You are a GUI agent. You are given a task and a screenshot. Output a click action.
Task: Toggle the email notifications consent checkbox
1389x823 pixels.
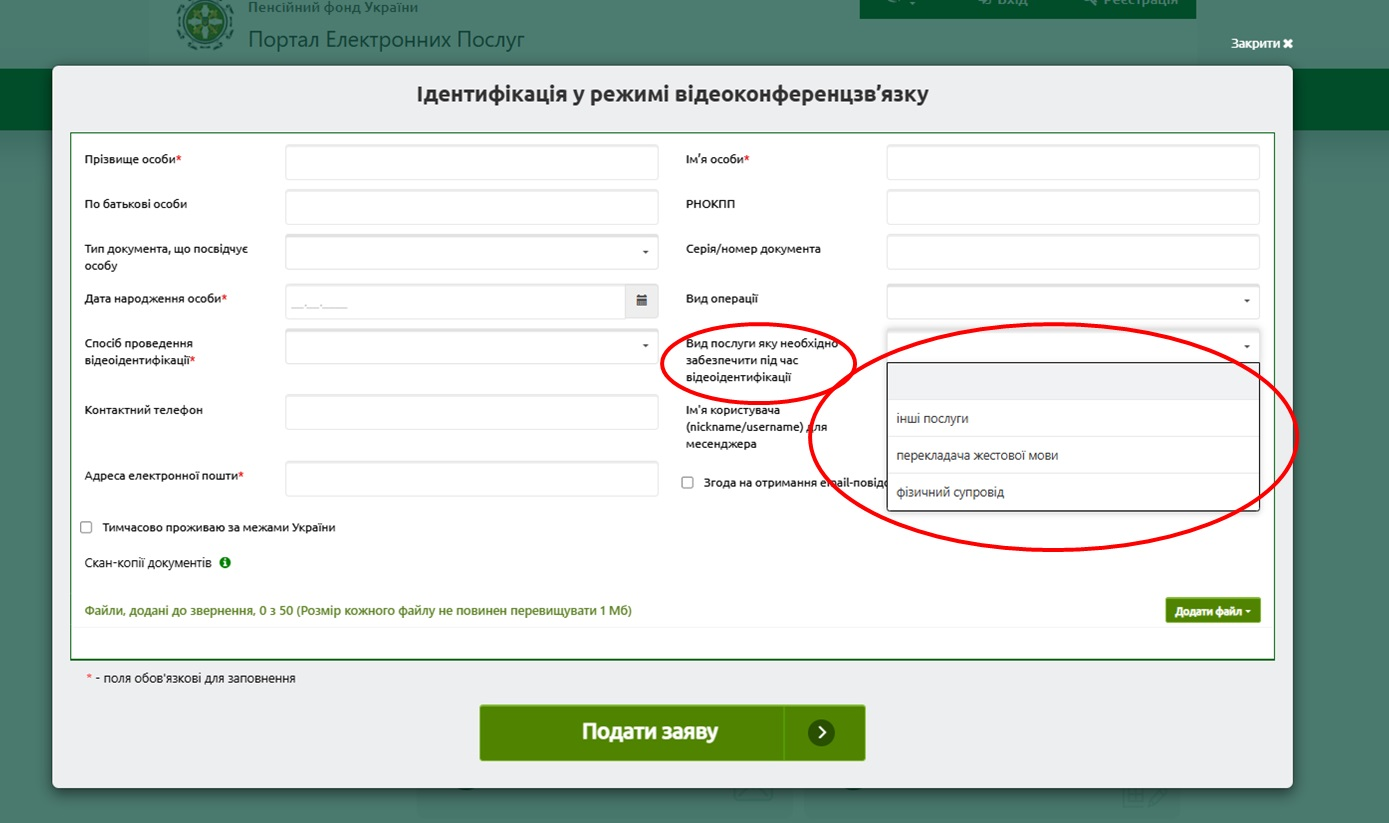coord(687,482)
